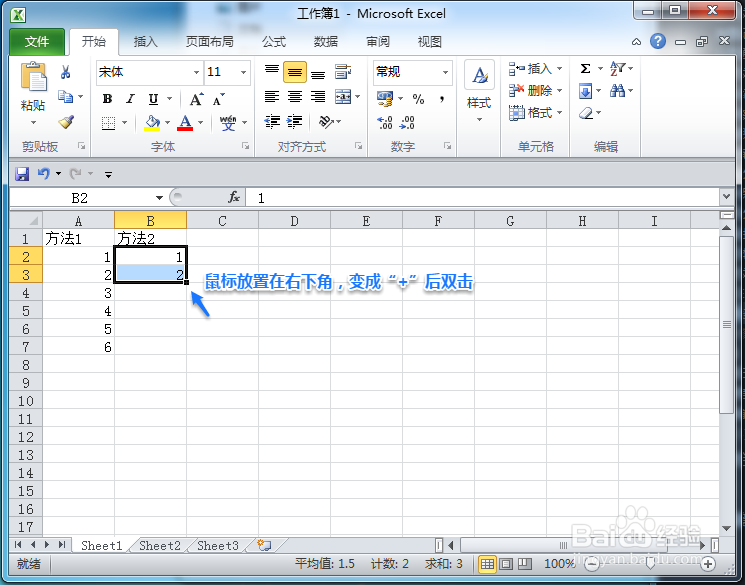
Task: Click the AutoSum sigma icon
Action: [585, 69]
